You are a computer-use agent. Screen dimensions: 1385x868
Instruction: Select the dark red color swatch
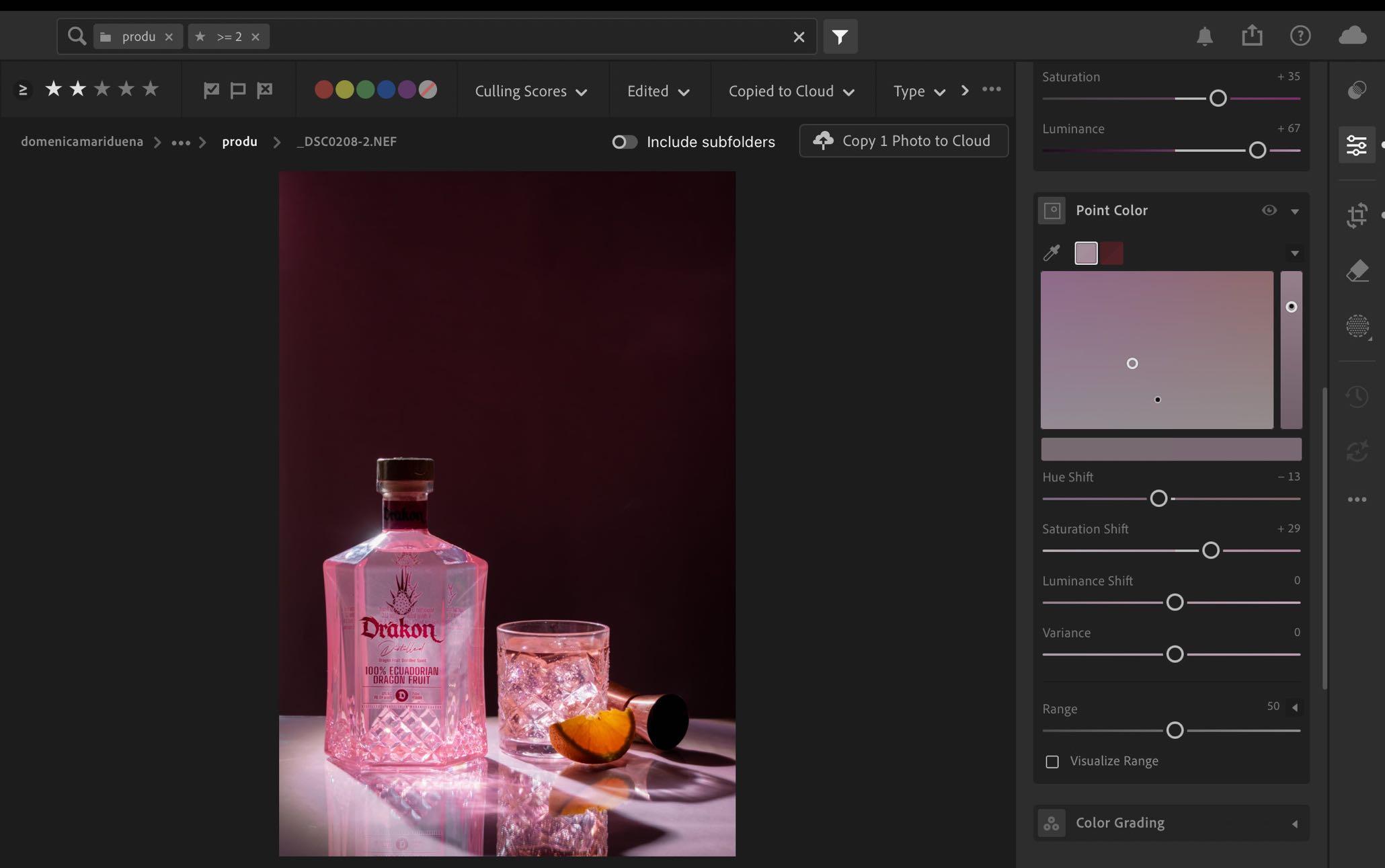1112,253
